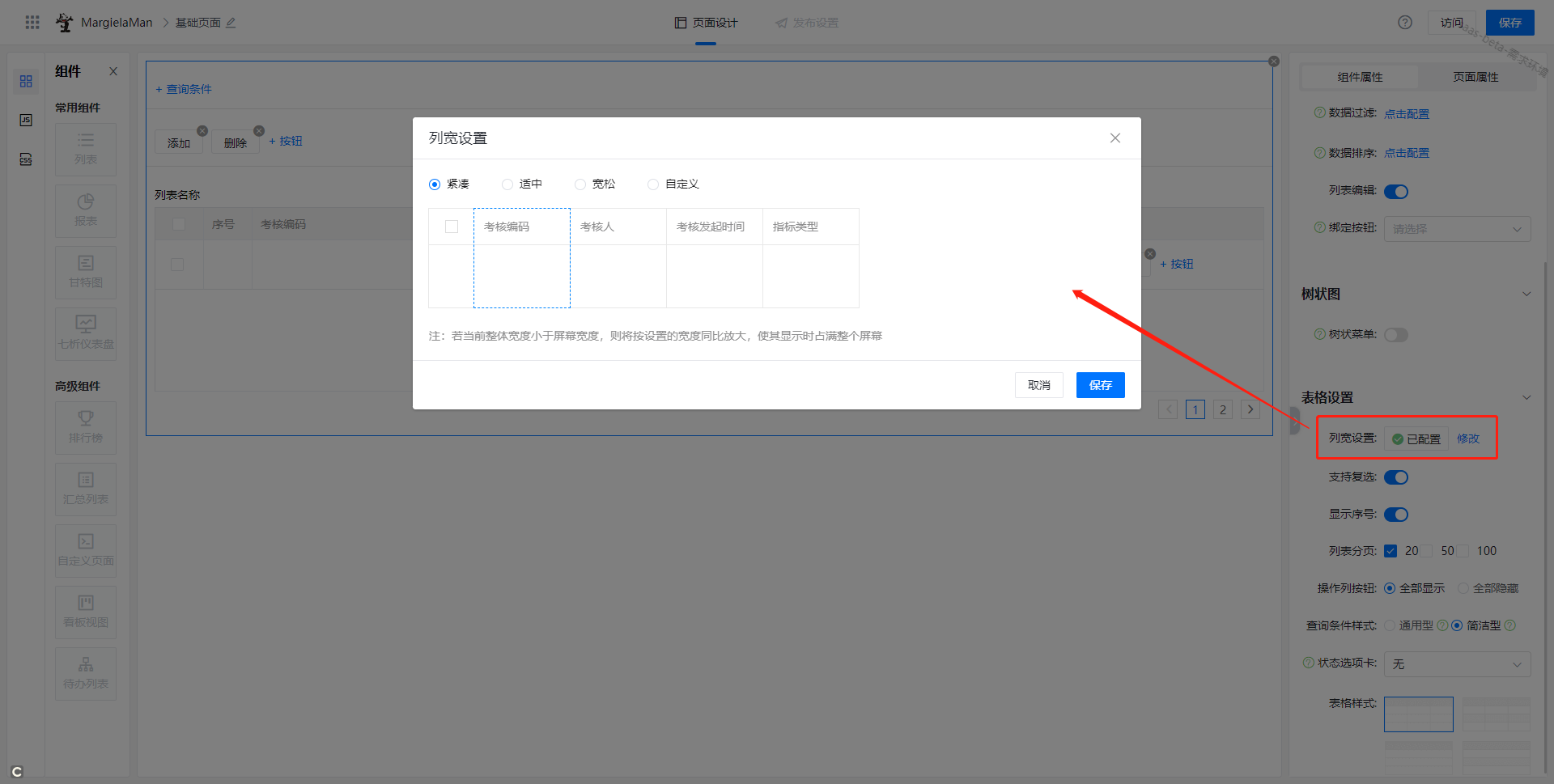Remove the 添加 button via its x badge
The image size is (1554, 784).
pos(202,131)
